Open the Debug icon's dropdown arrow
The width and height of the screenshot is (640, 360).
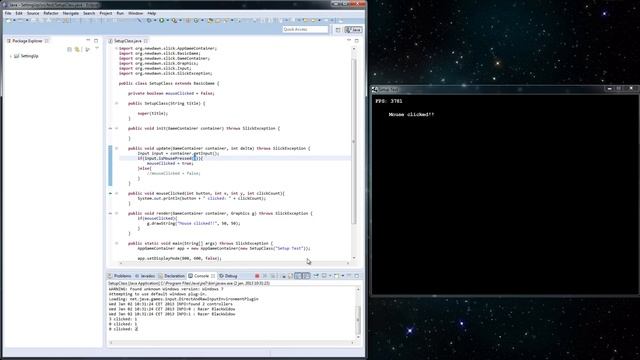click(x=155, y=20)
